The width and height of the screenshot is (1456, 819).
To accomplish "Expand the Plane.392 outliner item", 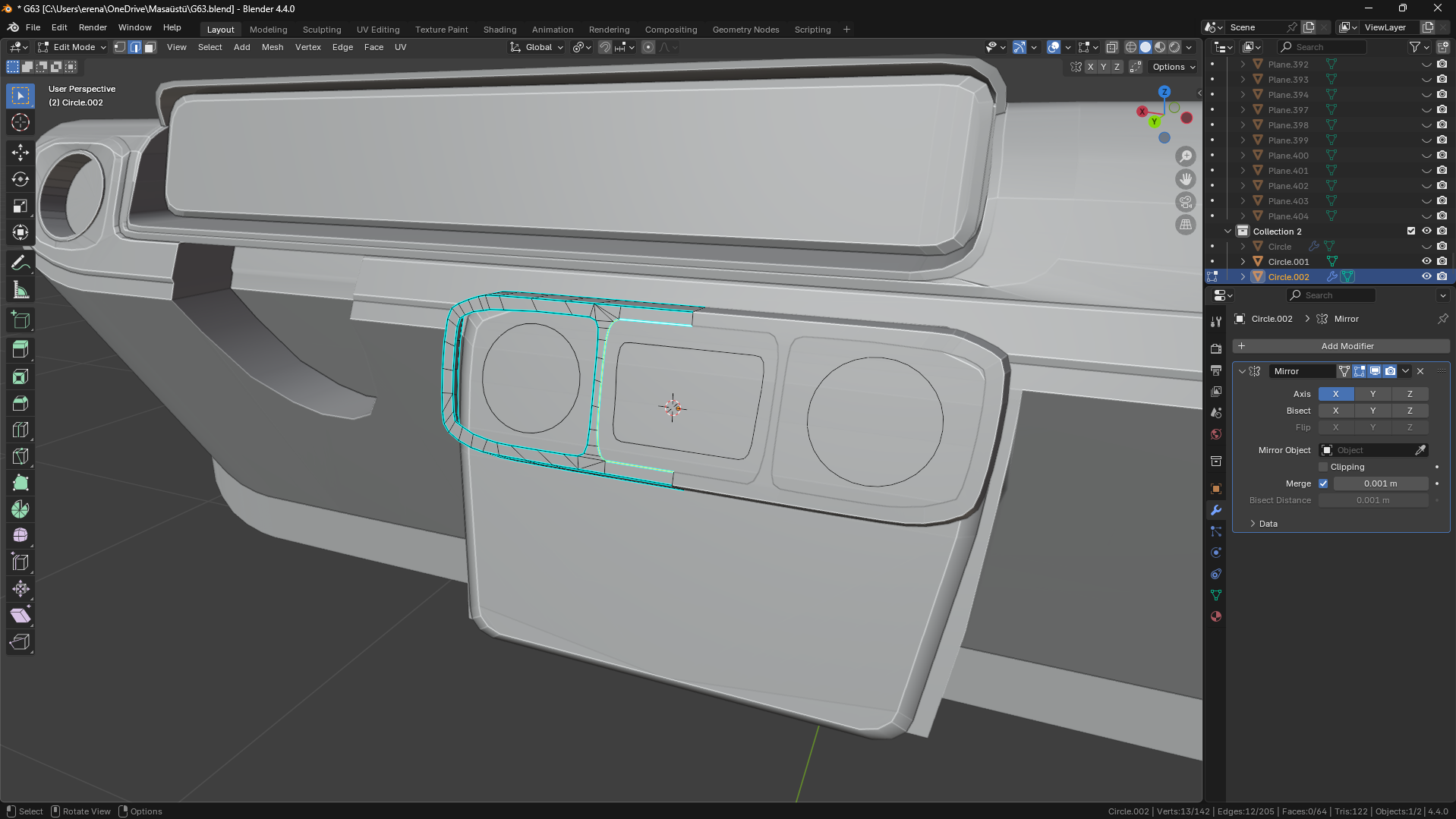I will (x=1243, y=65).
